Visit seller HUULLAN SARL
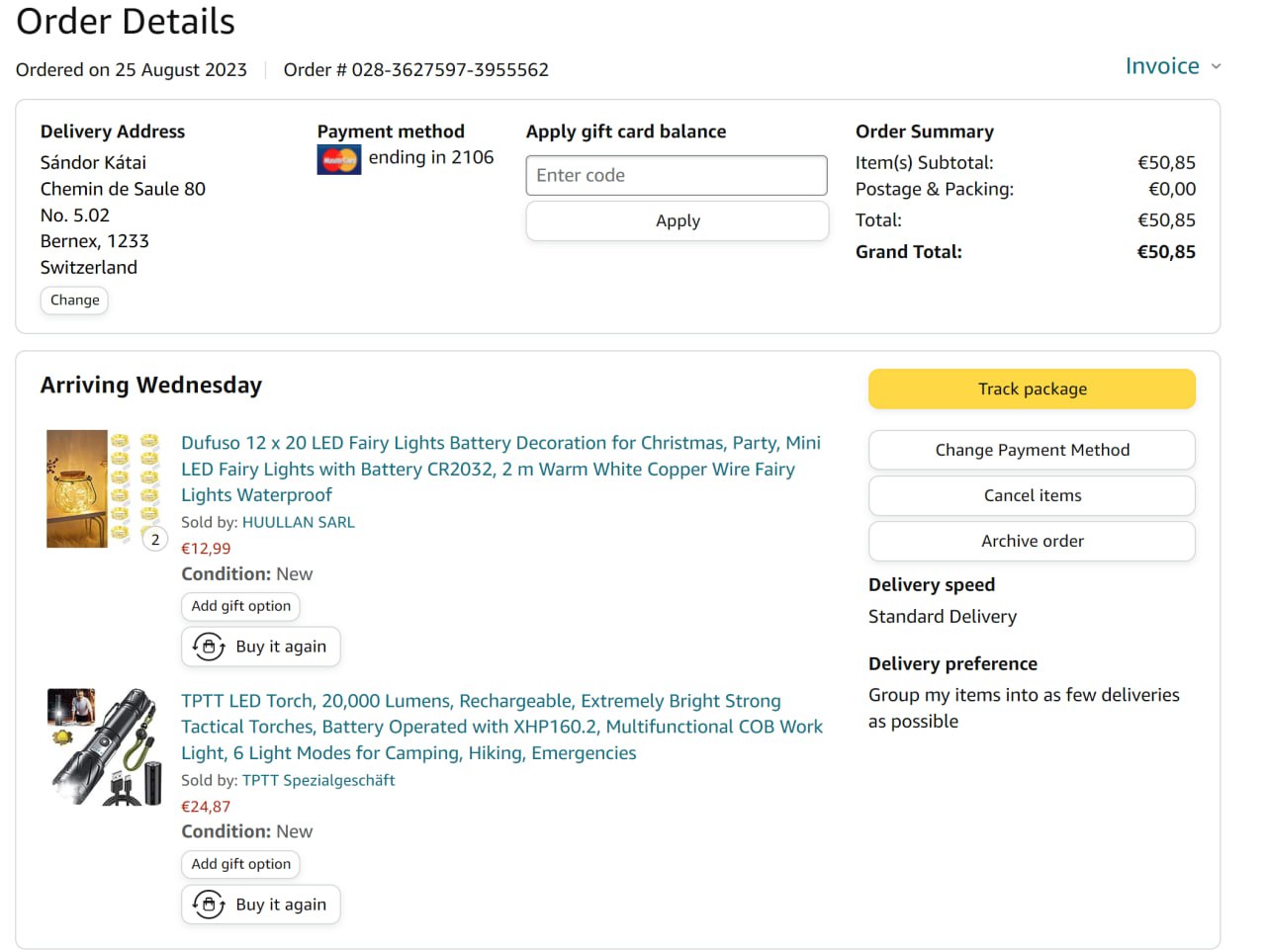The width and height of the screenshot is (1266, 952). tap(298, 522)
